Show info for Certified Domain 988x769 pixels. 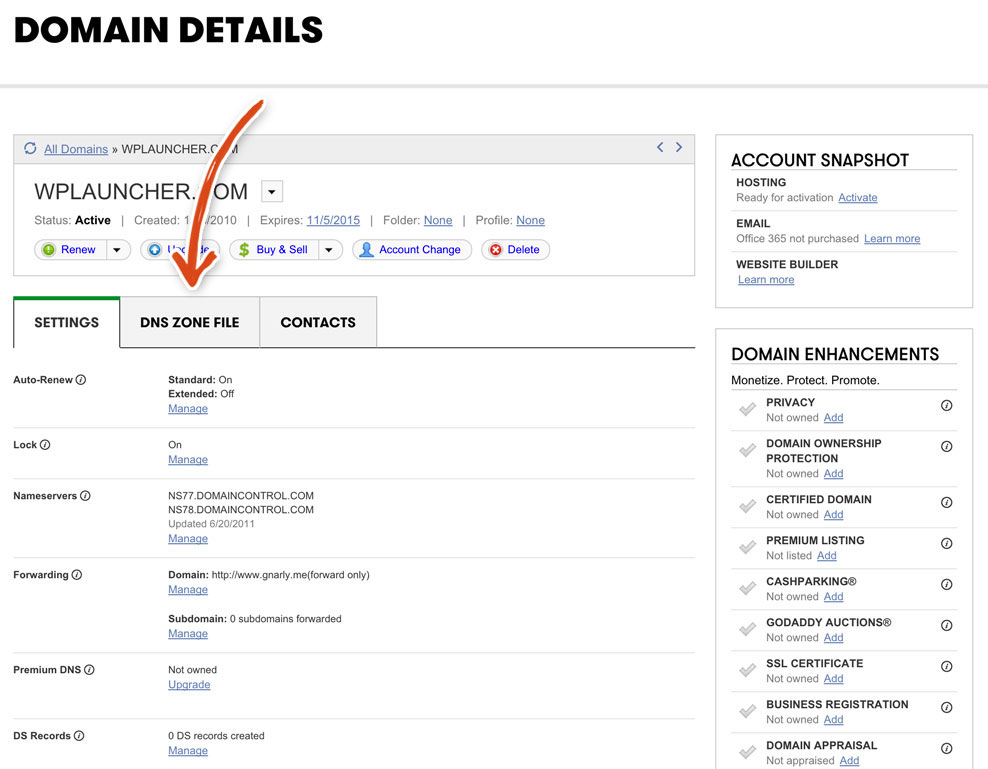946,502
